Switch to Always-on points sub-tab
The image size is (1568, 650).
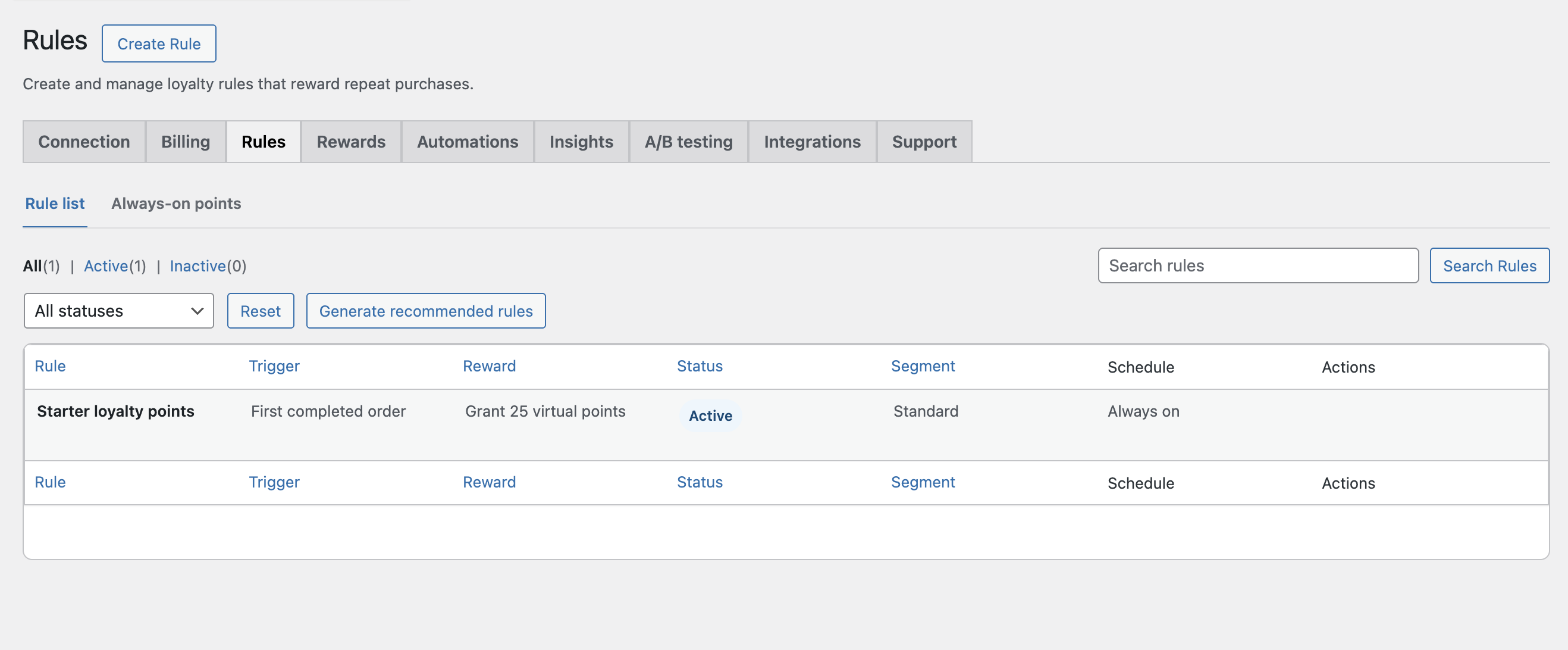pyautogui.click(x=176, y=204)
